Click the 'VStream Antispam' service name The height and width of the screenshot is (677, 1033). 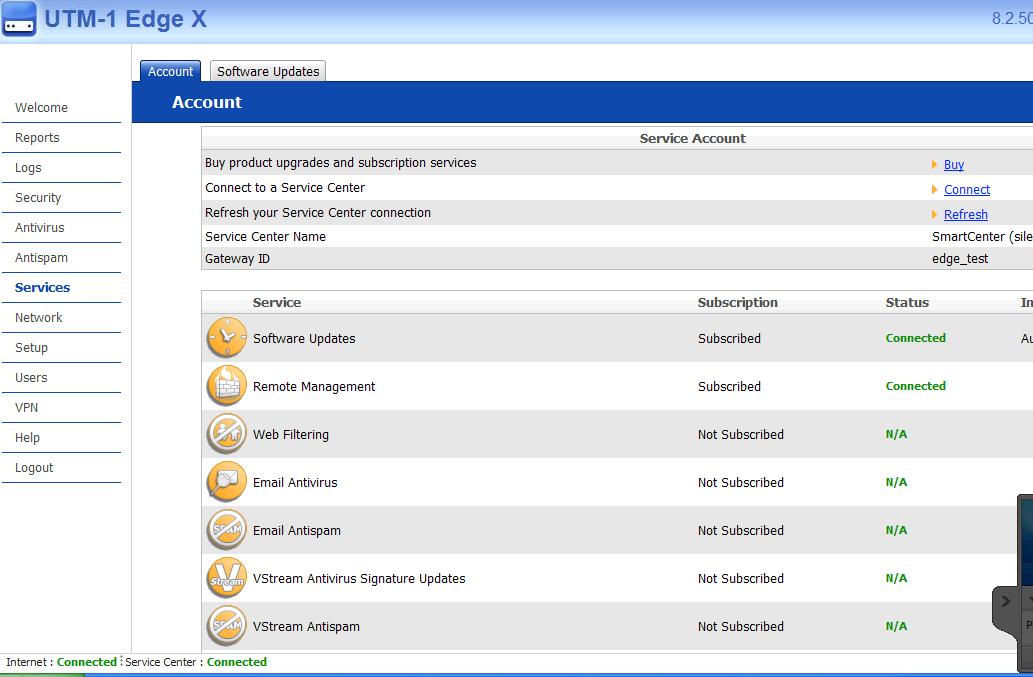pos(306,627)
